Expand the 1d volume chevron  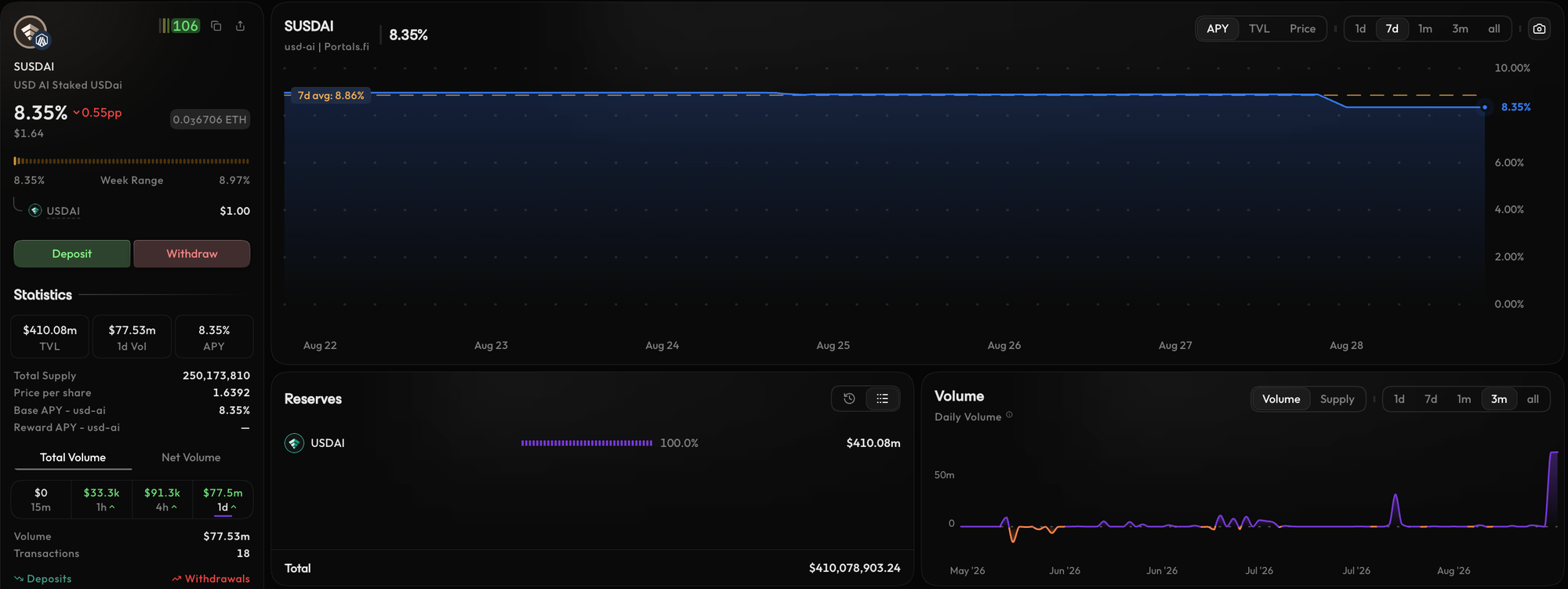click(234, 507)
